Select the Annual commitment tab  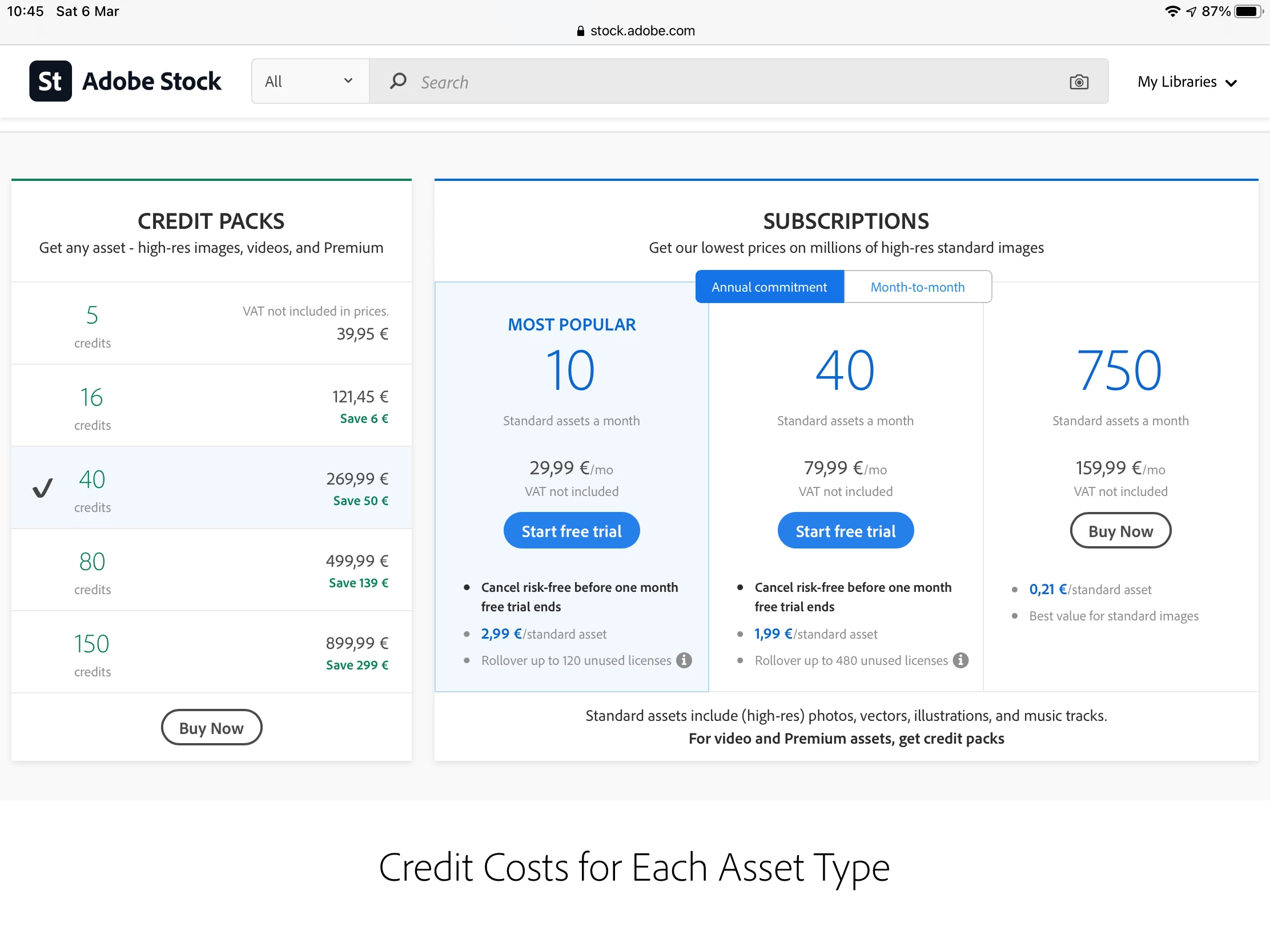(769, 287)
